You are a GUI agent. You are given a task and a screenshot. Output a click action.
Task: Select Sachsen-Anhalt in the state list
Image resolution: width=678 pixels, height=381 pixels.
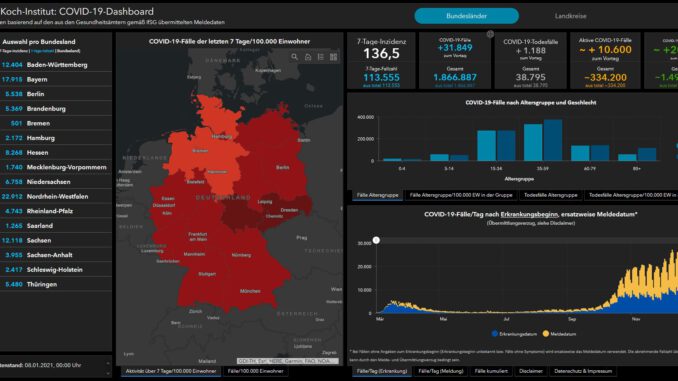coord(56,255)
